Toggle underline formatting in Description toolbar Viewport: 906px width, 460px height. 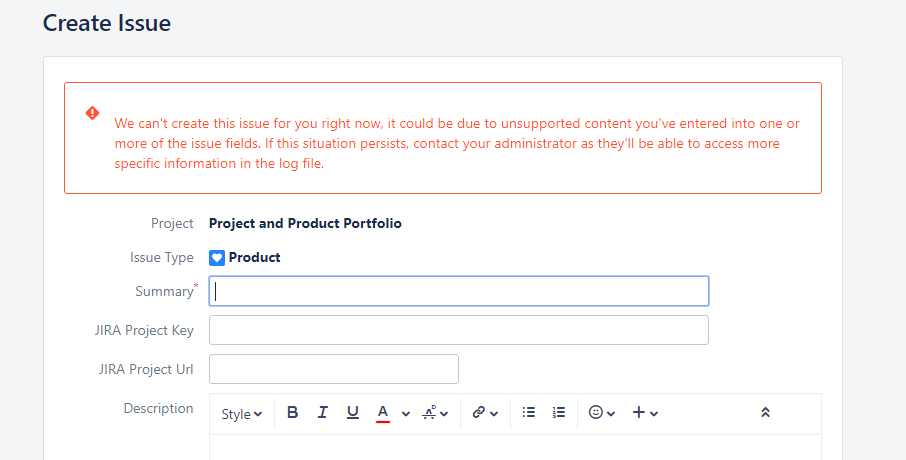click(x=352, y=413)
